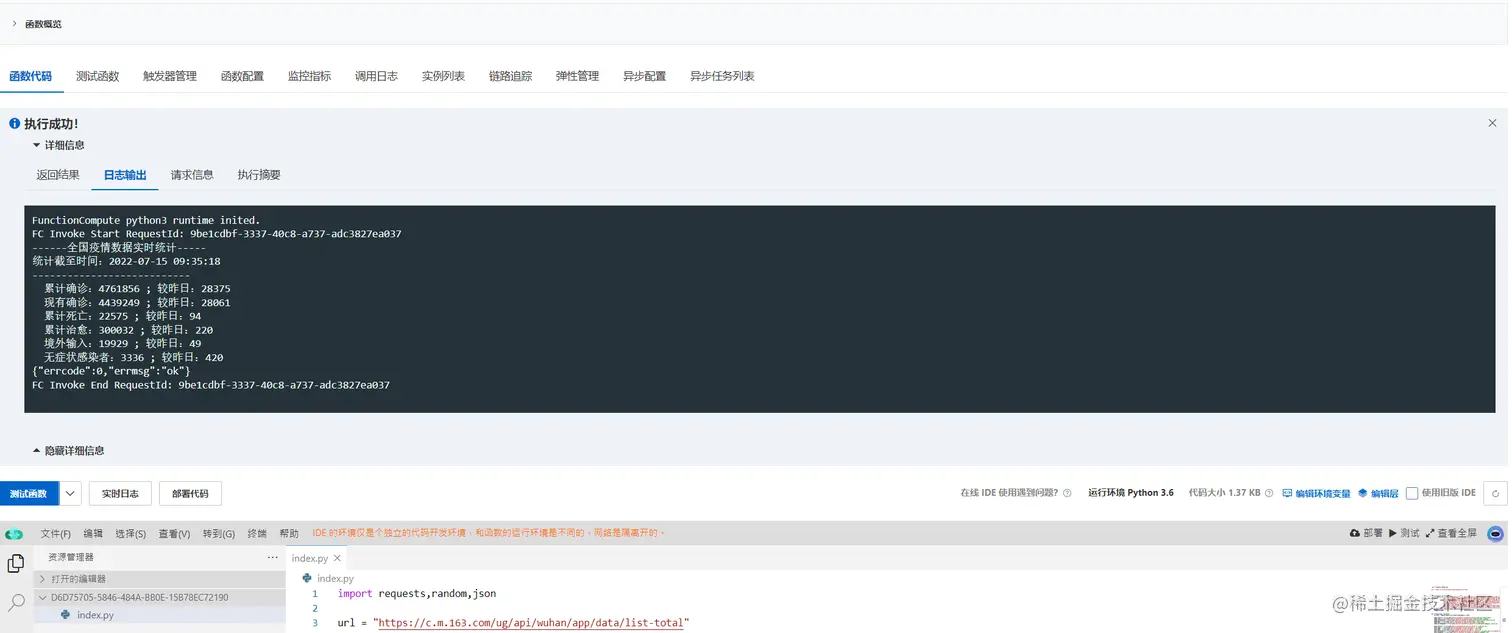This screenshot has height=633, width=1512.
Task: Click the help icon next to 代码大小 1.37 KB
Action: click(x=1268, y=493)
